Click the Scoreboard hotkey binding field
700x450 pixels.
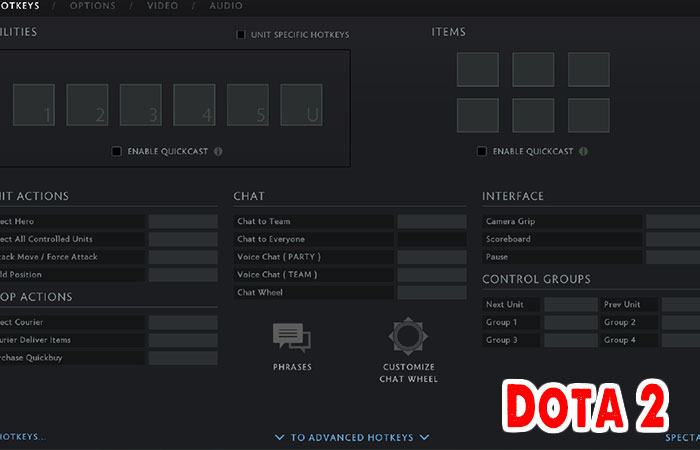[672, 239]
